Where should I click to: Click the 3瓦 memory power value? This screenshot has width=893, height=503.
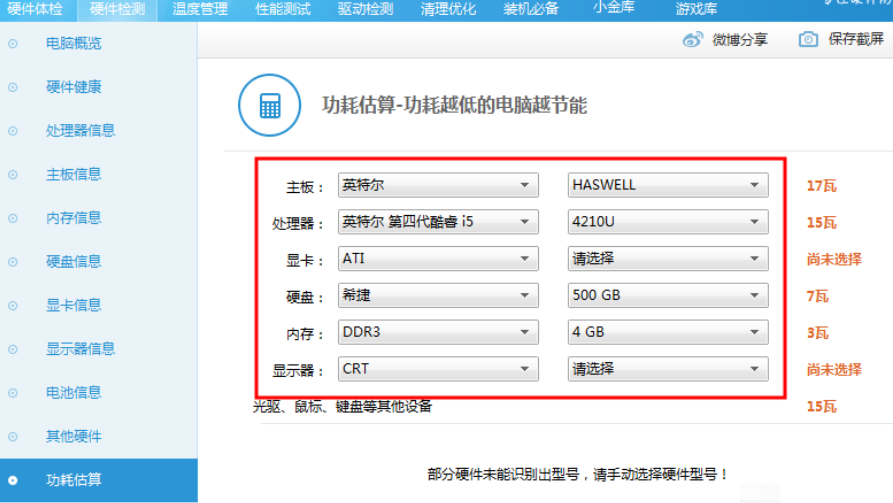coord(817,333)
